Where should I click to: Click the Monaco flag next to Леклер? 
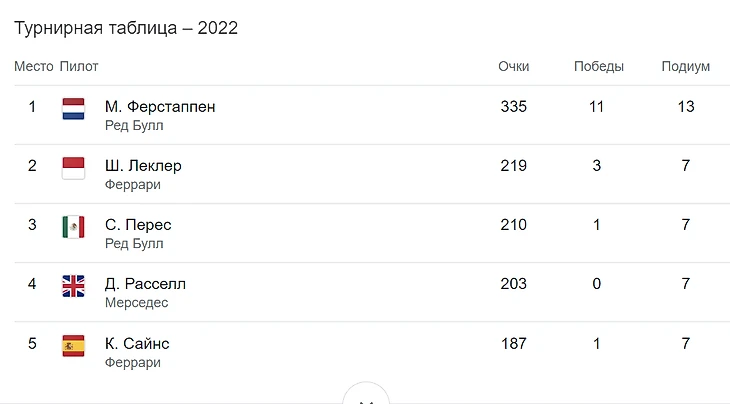(x=74, y=168)
